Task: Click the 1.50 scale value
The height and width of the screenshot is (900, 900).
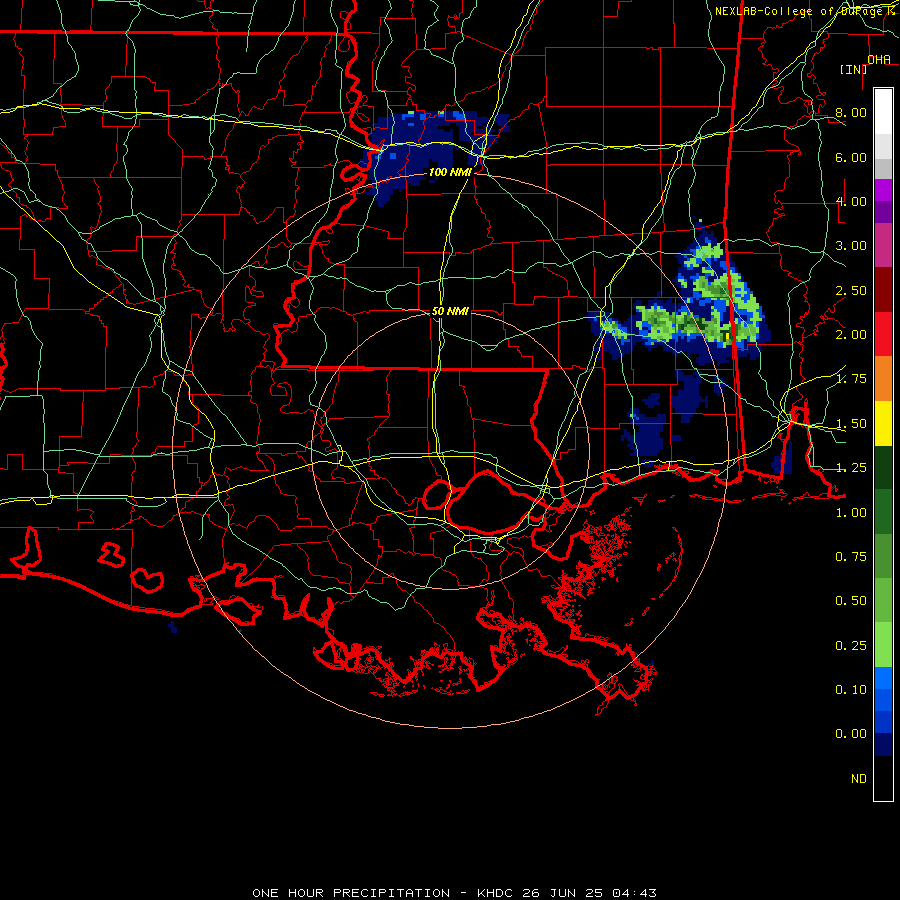Action: click(x=851, y=424)
